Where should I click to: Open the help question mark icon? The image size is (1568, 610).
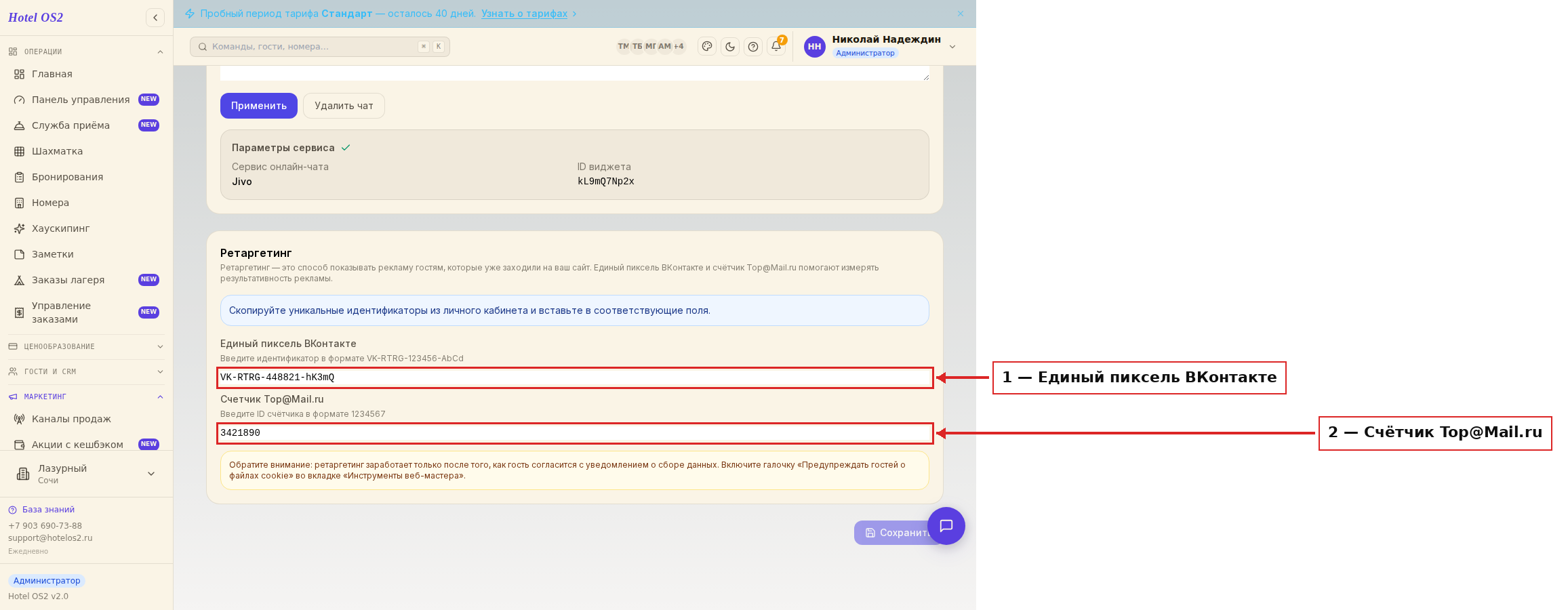[753, 47]
